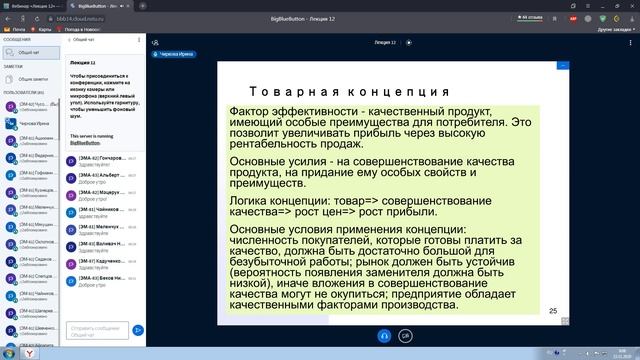Click the avatar of user Гончаров in chat
640x360 pixels.
pyautogui.click(x=71, y=161)
